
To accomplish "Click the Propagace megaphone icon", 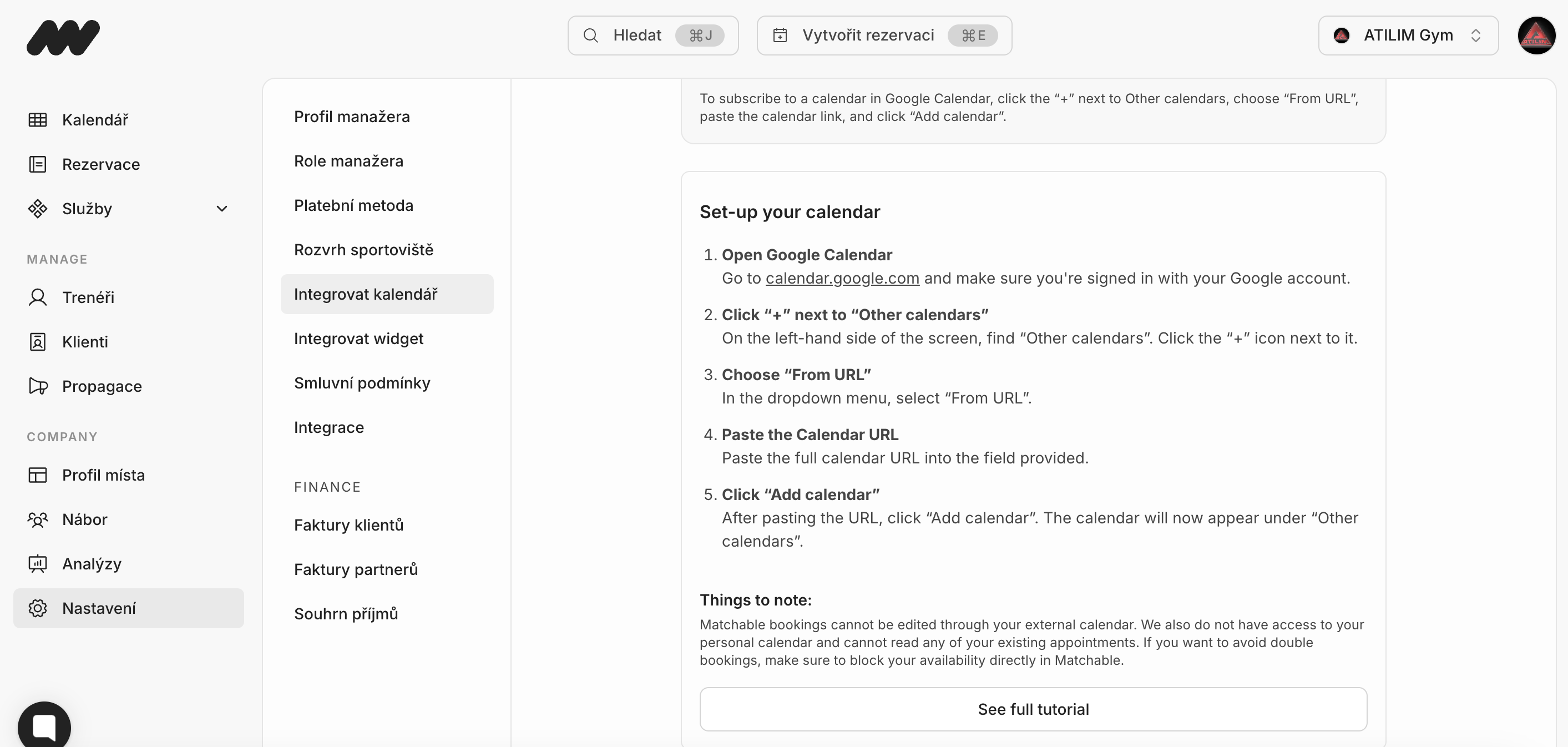I will pos(38,387).
